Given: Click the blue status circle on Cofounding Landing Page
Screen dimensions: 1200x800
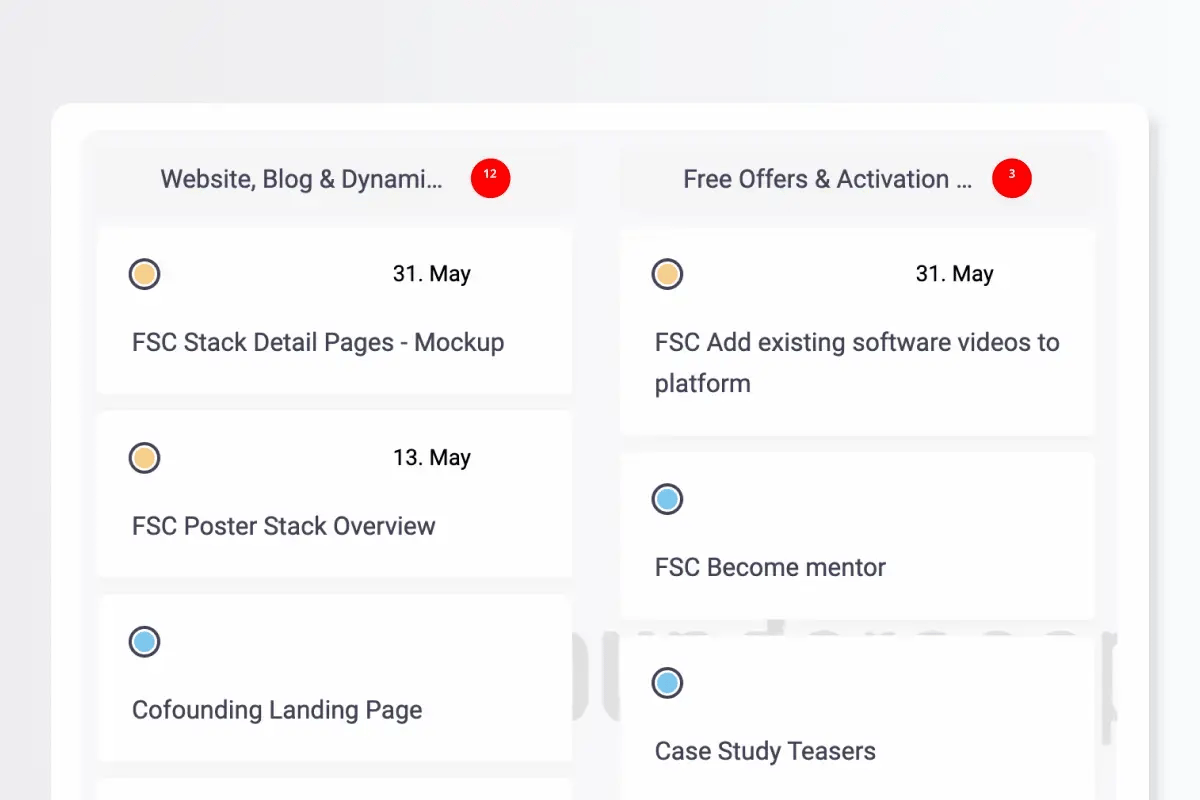Looking at the screenshot, I should click(145, 642).
